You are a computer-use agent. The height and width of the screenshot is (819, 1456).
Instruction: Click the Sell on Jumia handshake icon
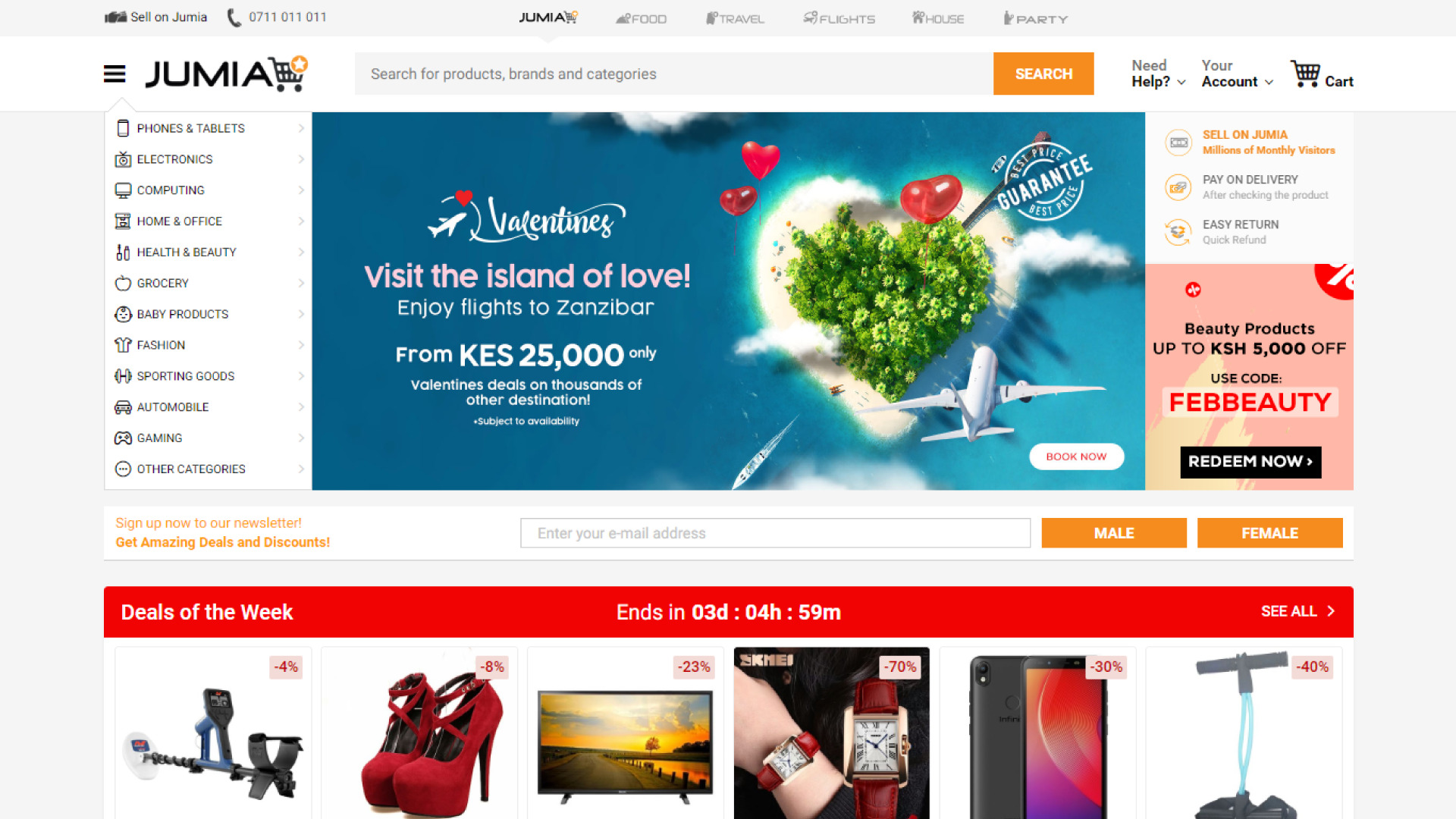point(115,17)
